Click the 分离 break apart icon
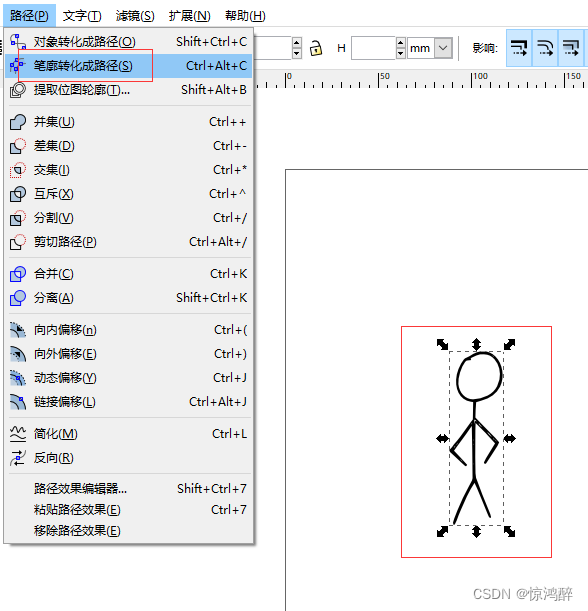Image resolution: width=588 pixels, height=611 pixels. pos(18,298)
